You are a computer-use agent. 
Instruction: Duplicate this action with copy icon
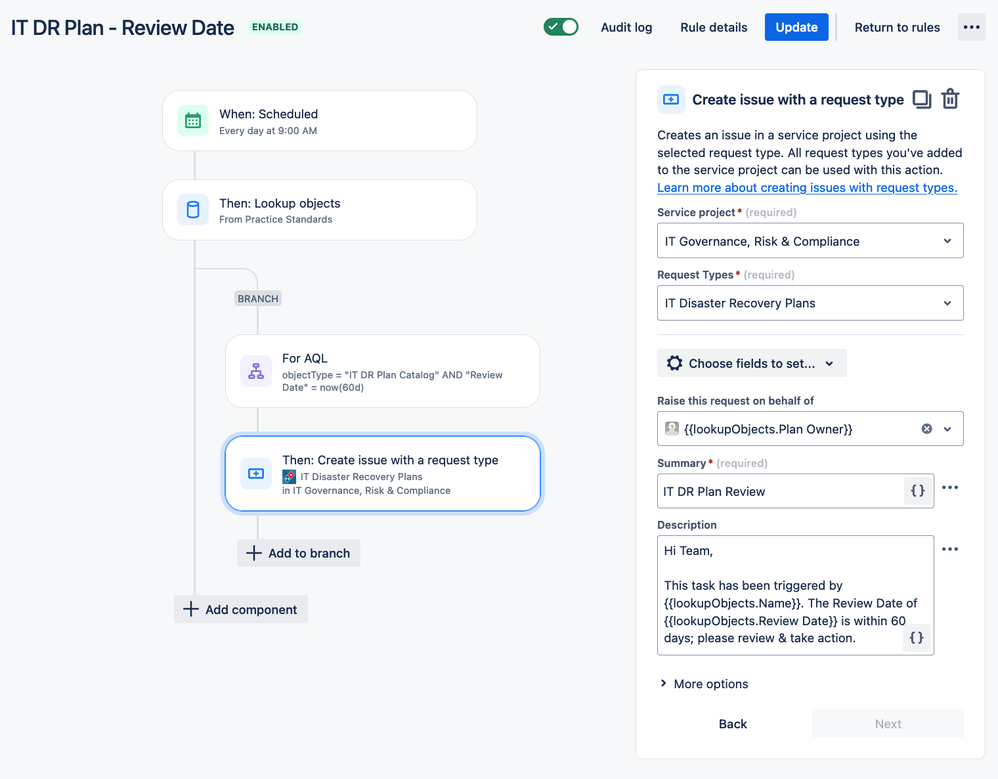tap(922, 99)
